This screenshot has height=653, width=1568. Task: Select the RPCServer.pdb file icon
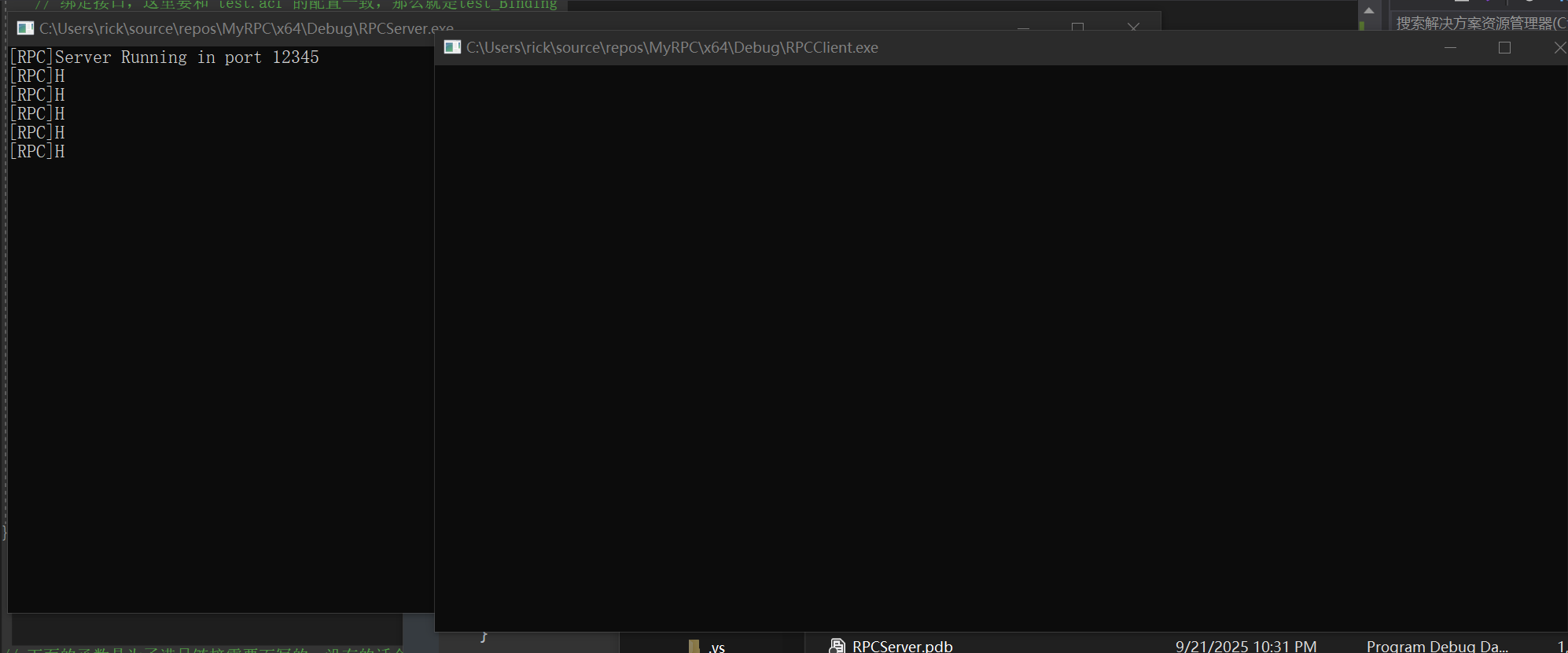click(837, 646)
